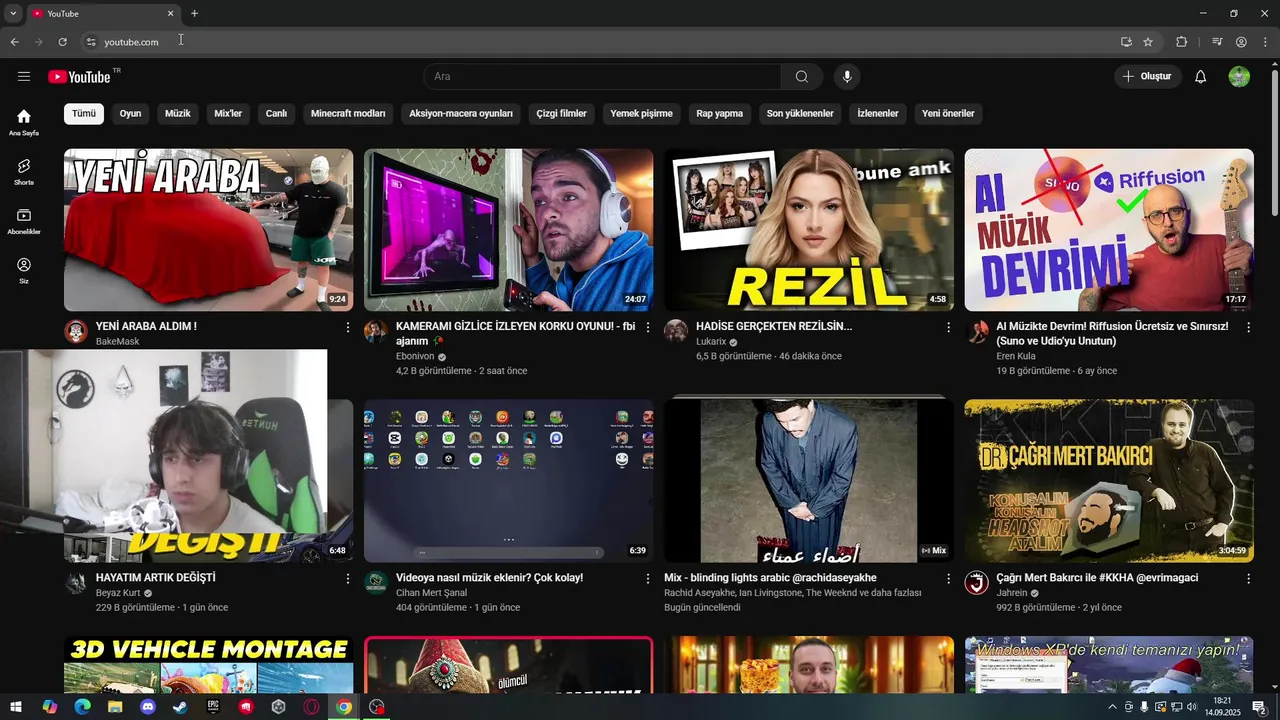Open Chrome media controls icon

point(1217,42)
